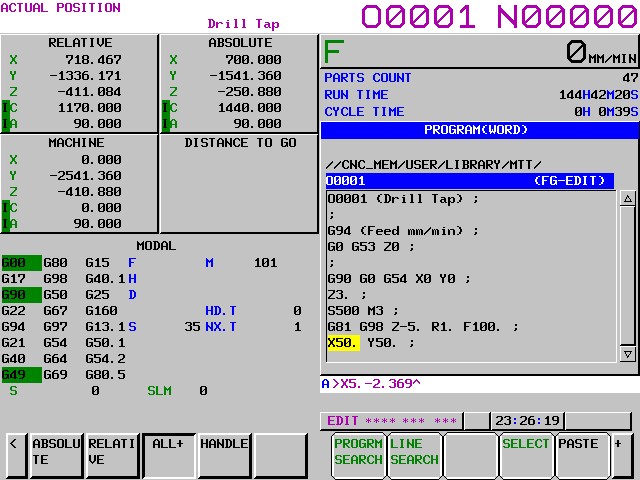Click the NX.T tool label

click(221, 327)
